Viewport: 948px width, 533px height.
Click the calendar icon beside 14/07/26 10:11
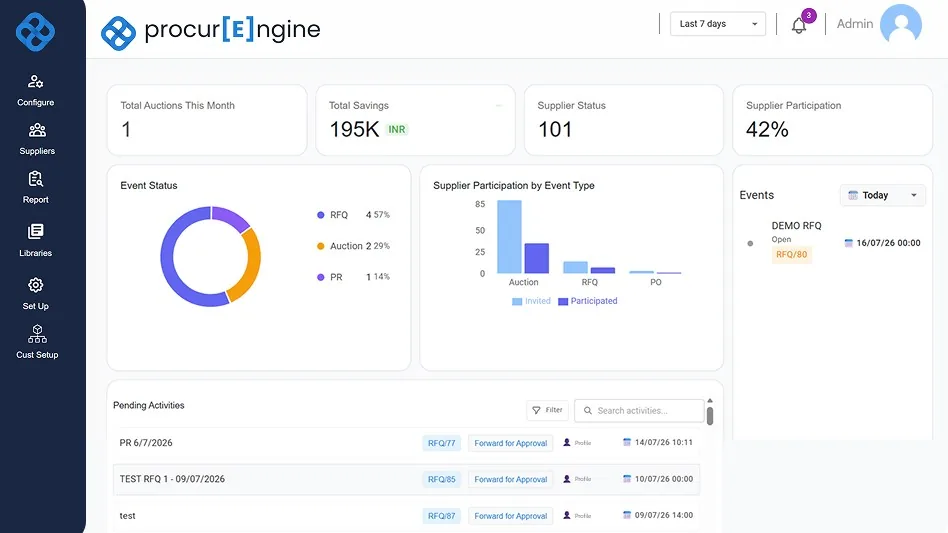pos(627,442)
